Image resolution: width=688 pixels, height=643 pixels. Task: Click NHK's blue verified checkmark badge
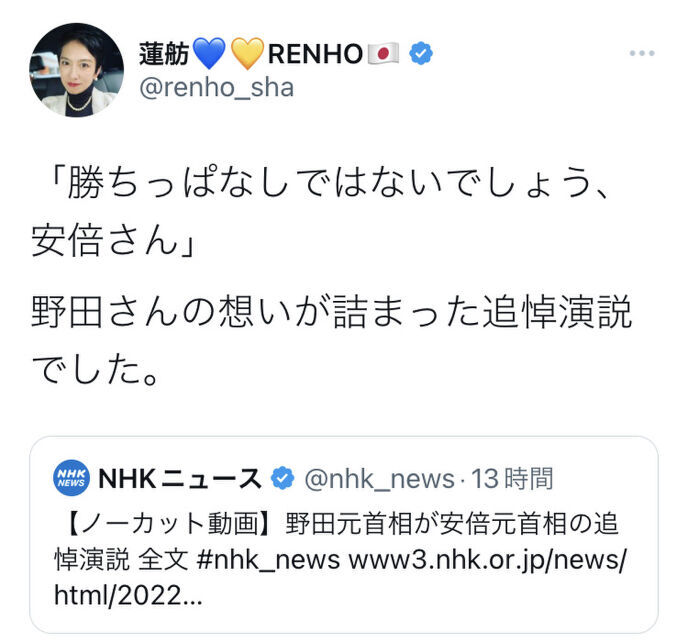pos(282,478)
